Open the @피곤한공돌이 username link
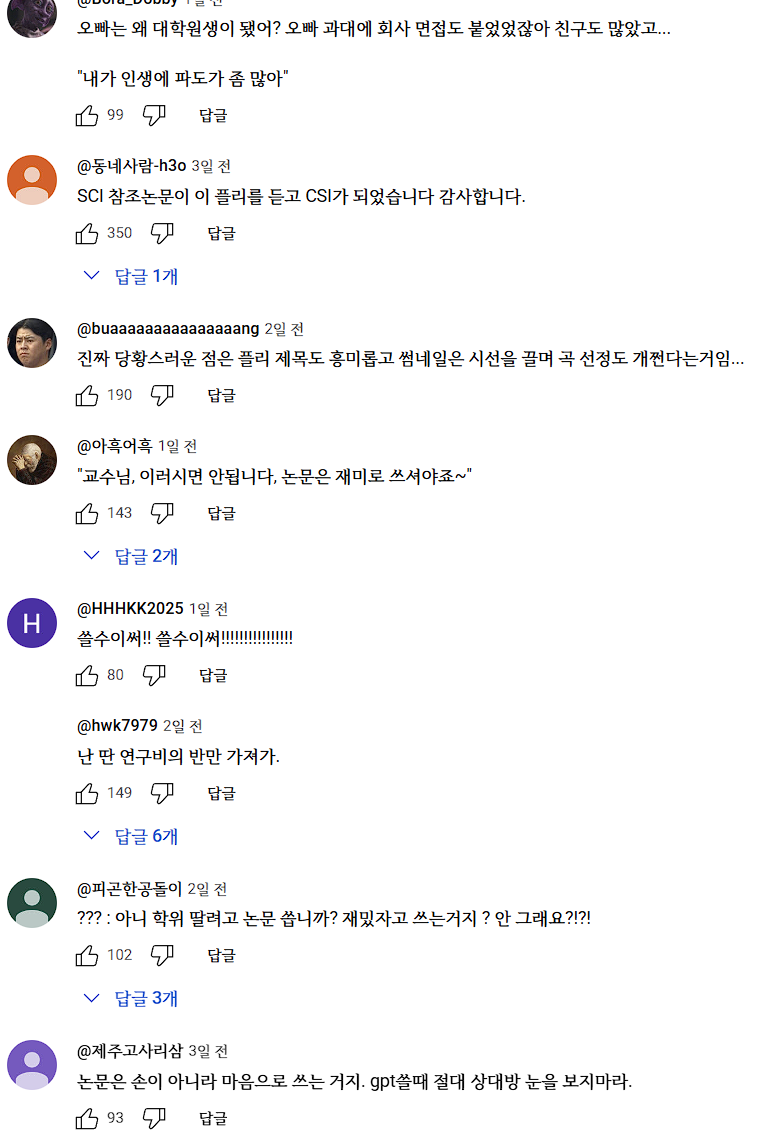768x1148 pixels. (129, 888)
